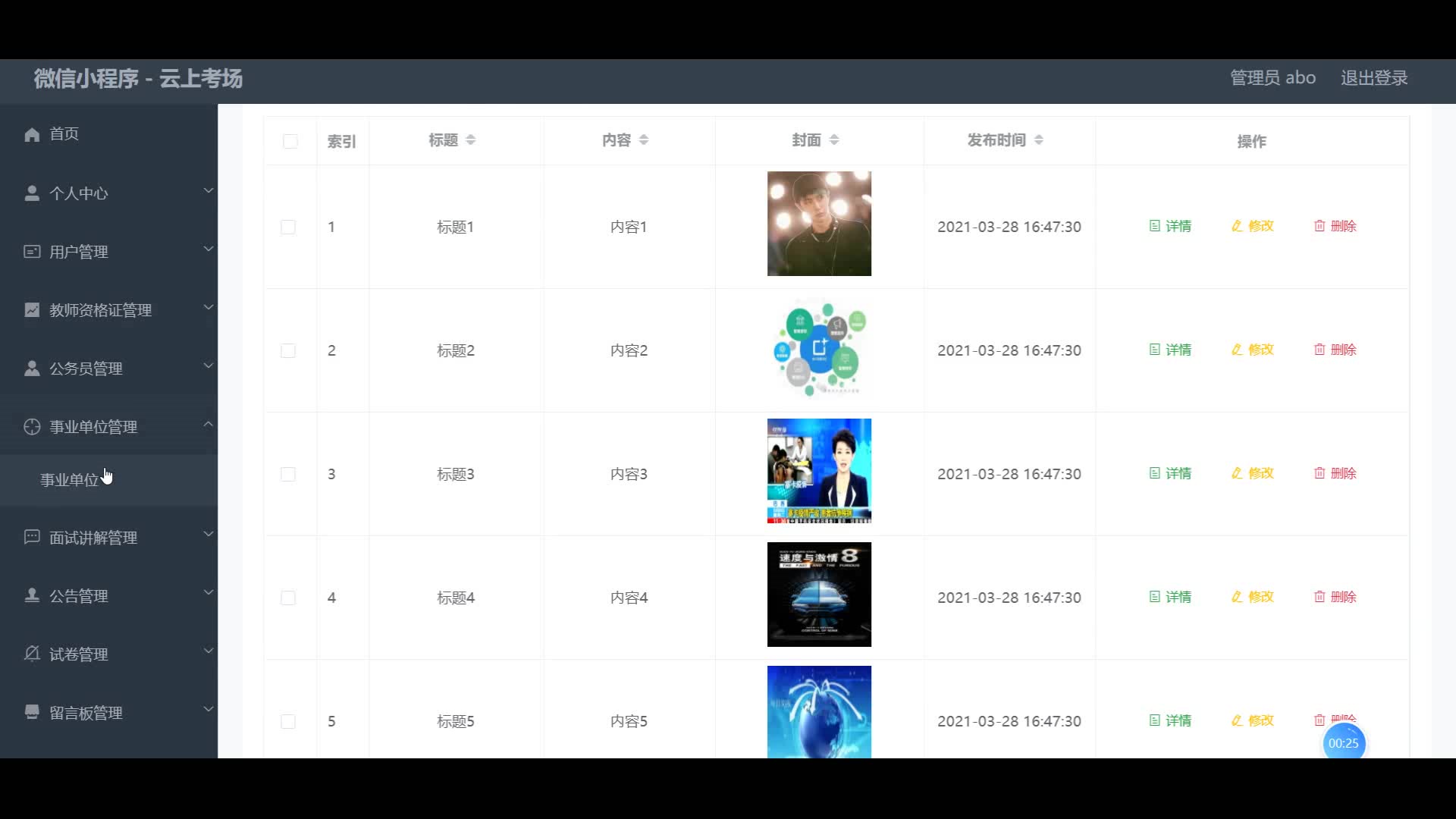Expand the 个人中心 menu chevron
The height and width of the screenshot is (819, 1456).
208,191
